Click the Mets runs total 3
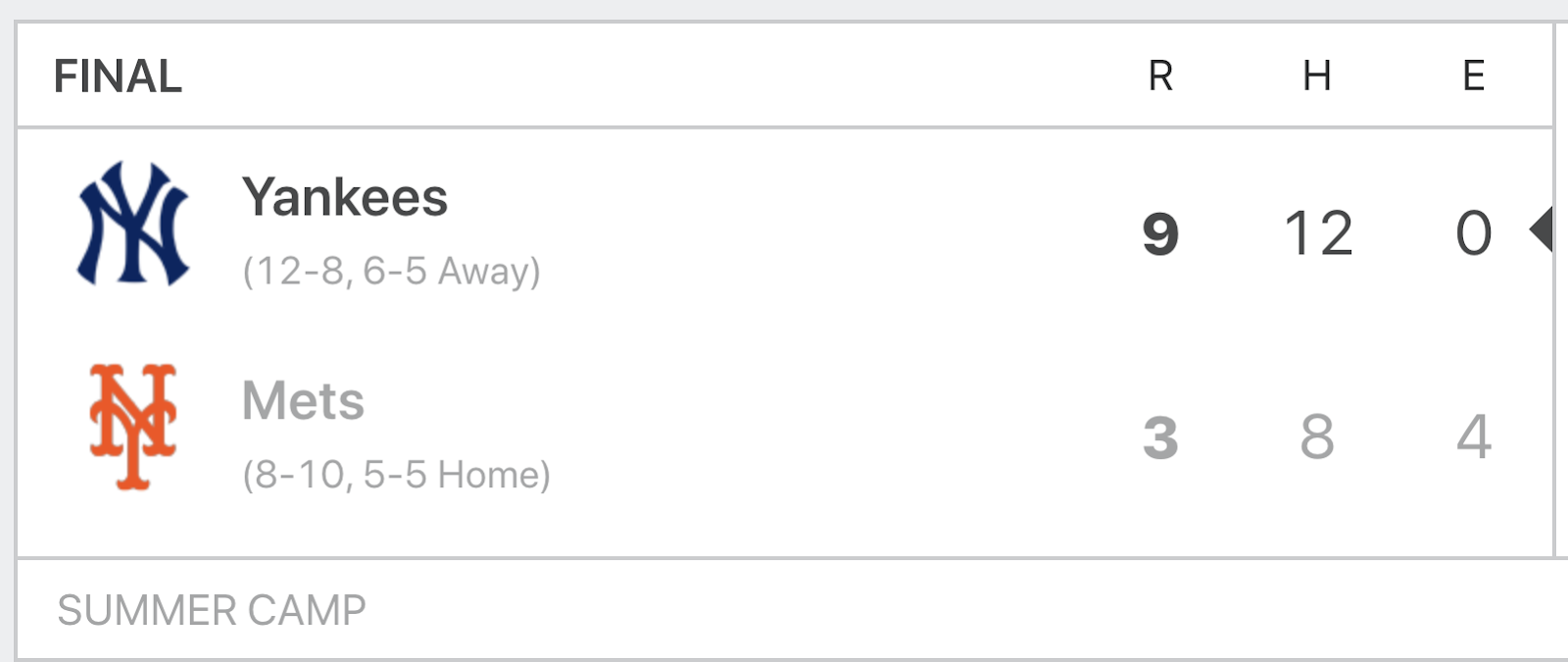 coord(1160,436)
